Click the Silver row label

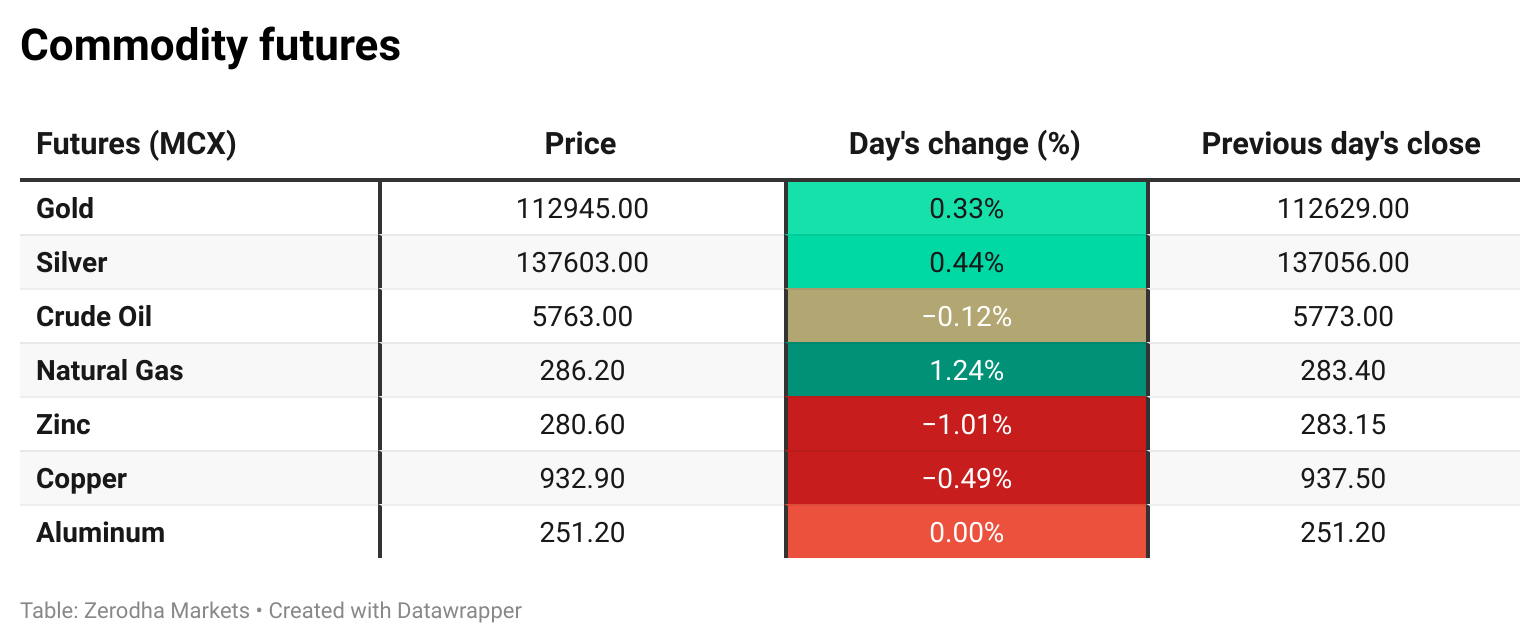71,262
